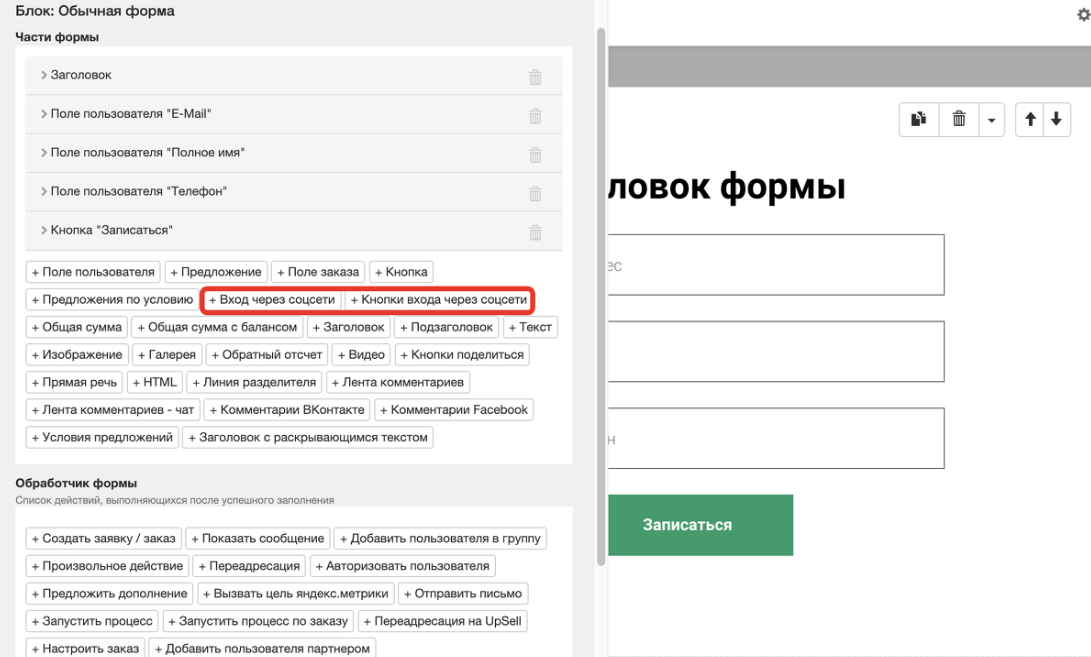Click the email input field in the form preview
The width and height of the screenshot is (1091, 657).
(x=790, y=264)
